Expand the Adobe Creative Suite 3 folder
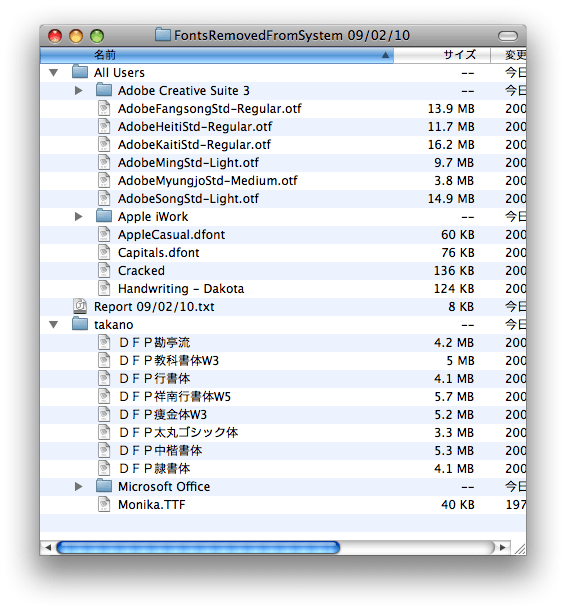Image resolution: width=566 pixels, height=610 pixels. click(78, 91)
